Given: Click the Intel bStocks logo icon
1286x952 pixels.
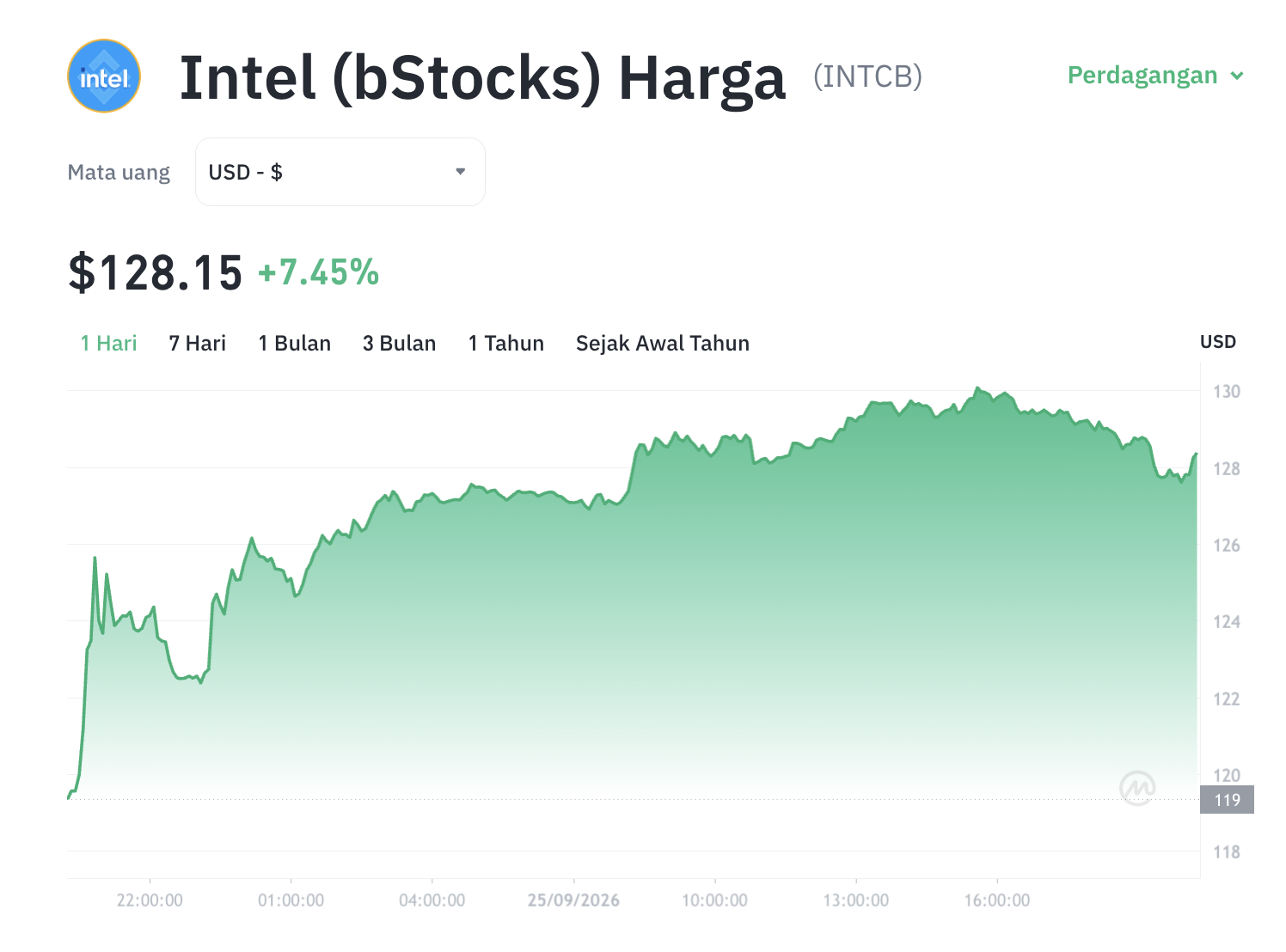Looking at the screenshot, I should (104, 76).
